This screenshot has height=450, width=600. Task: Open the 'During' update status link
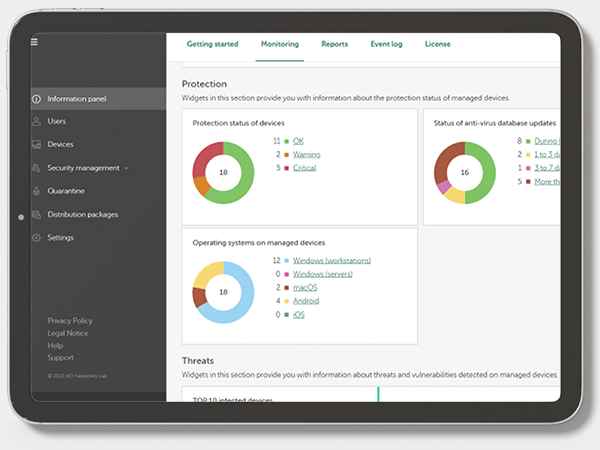[x=547, y=141]
